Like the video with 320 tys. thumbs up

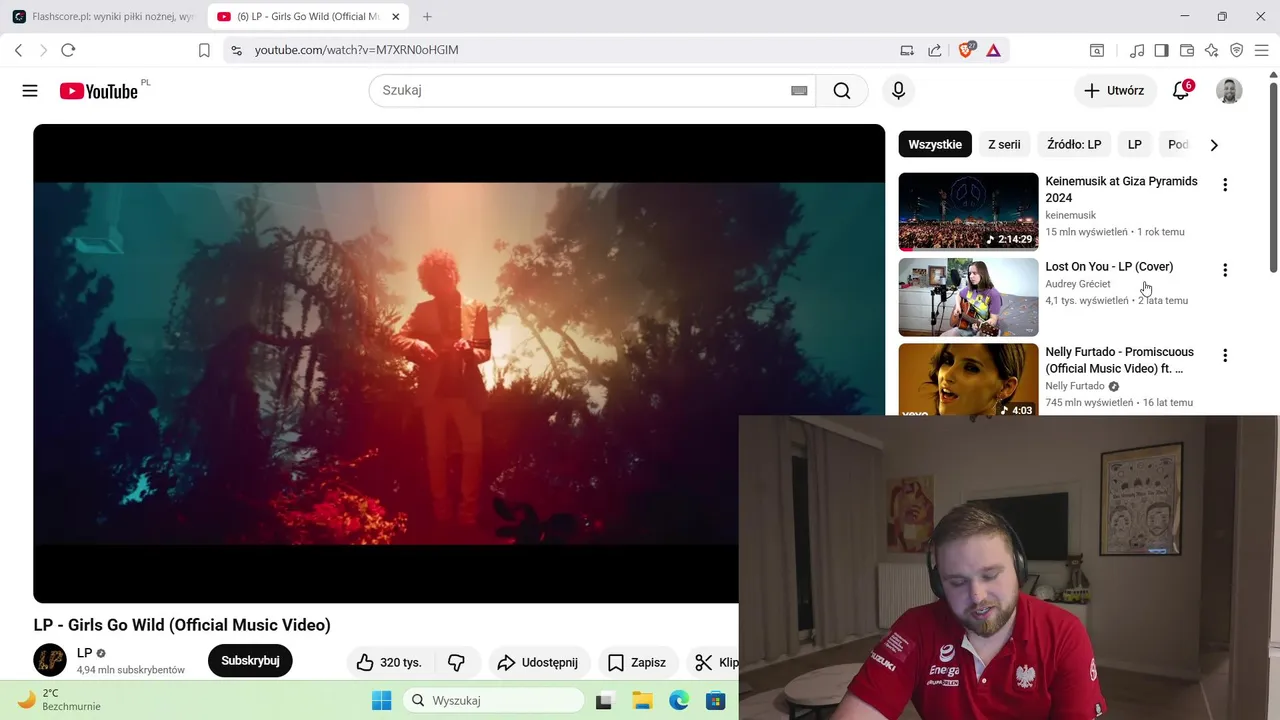tap(390, 662)
